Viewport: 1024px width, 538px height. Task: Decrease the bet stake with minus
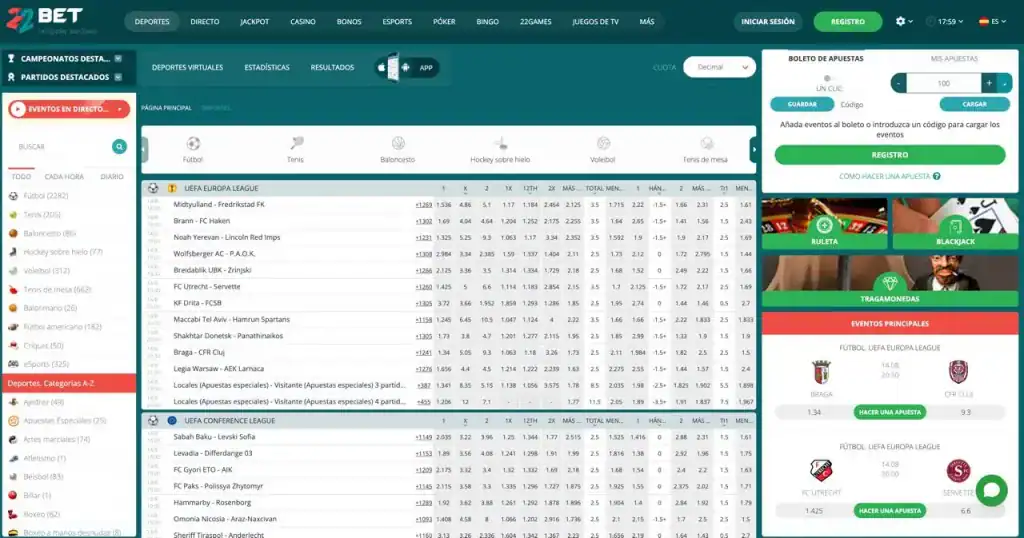[x=899, y=83]
